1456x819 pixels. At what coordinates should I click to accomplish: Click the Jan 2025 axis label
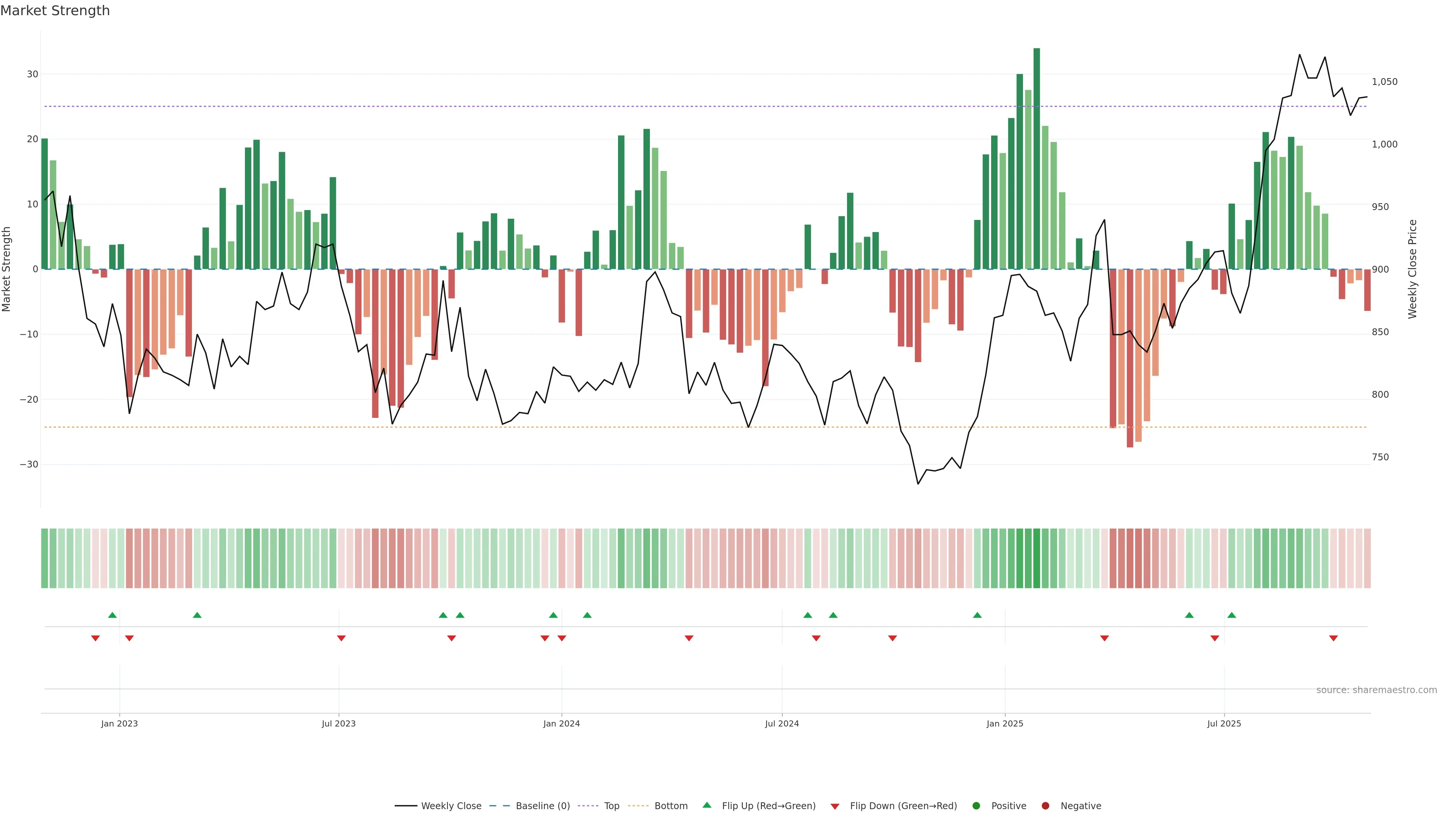coord(1005,723)
